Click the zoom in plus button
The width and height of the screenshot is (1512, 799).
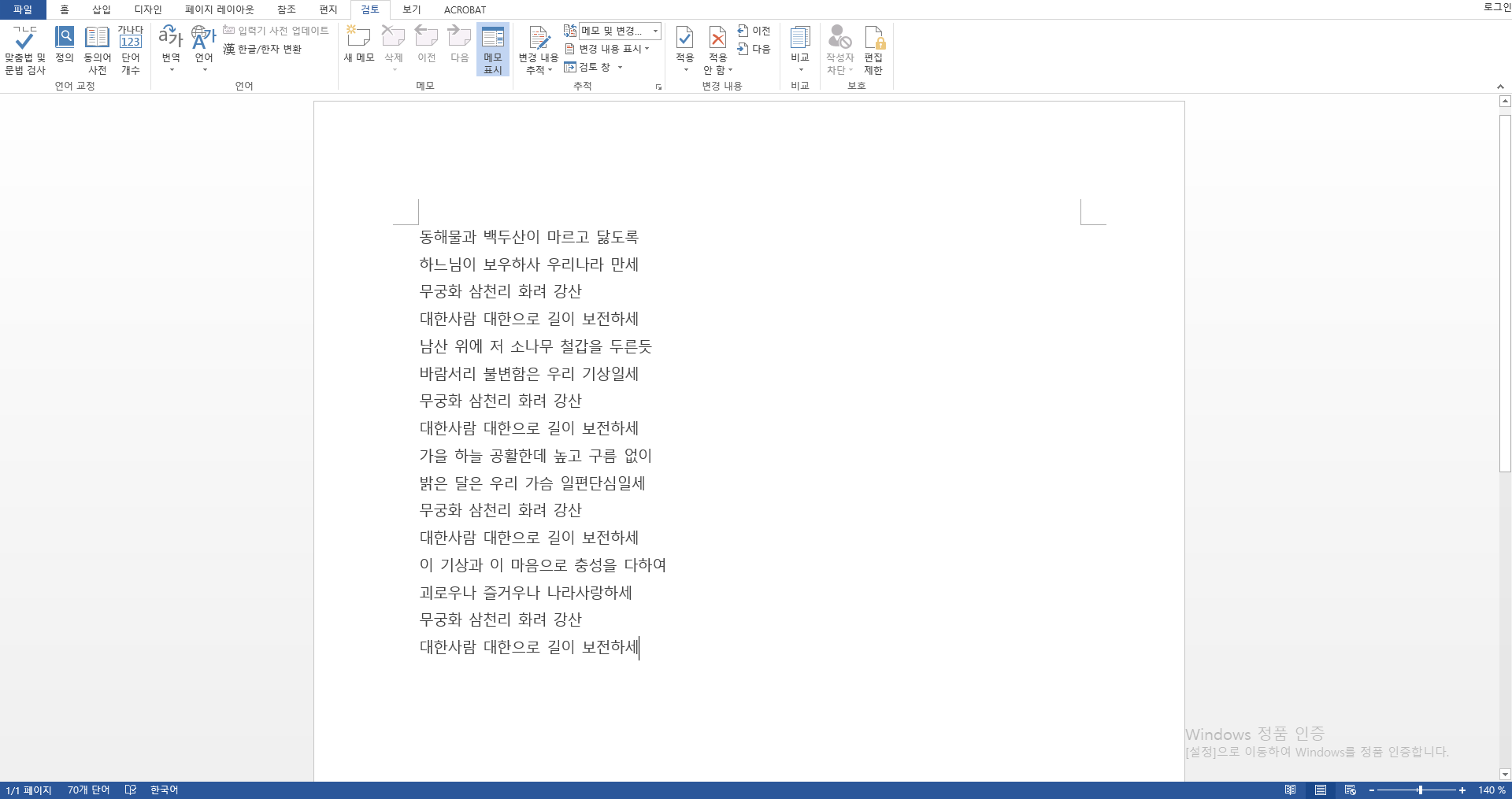[1462, 790]
